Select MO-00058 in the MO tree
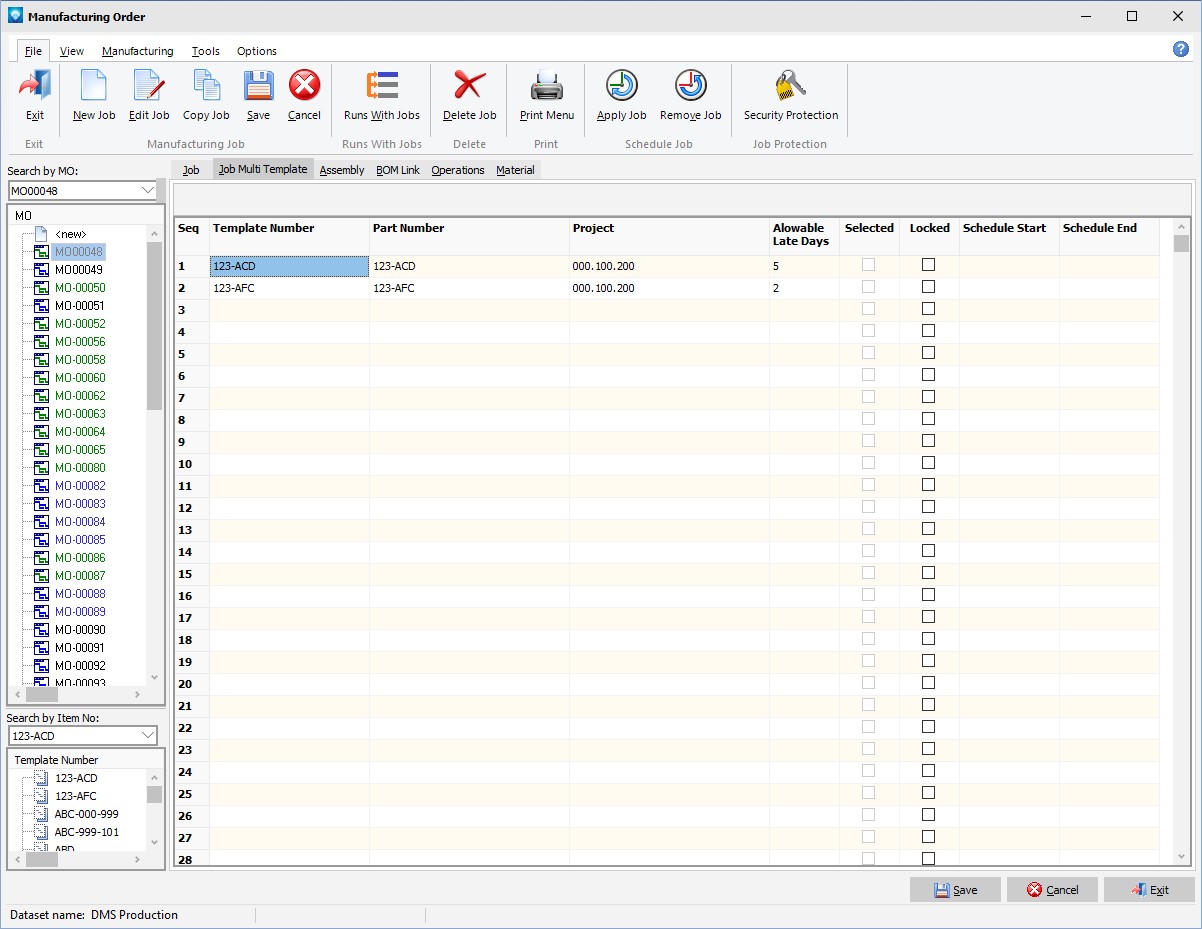 [x=80, y=360]
